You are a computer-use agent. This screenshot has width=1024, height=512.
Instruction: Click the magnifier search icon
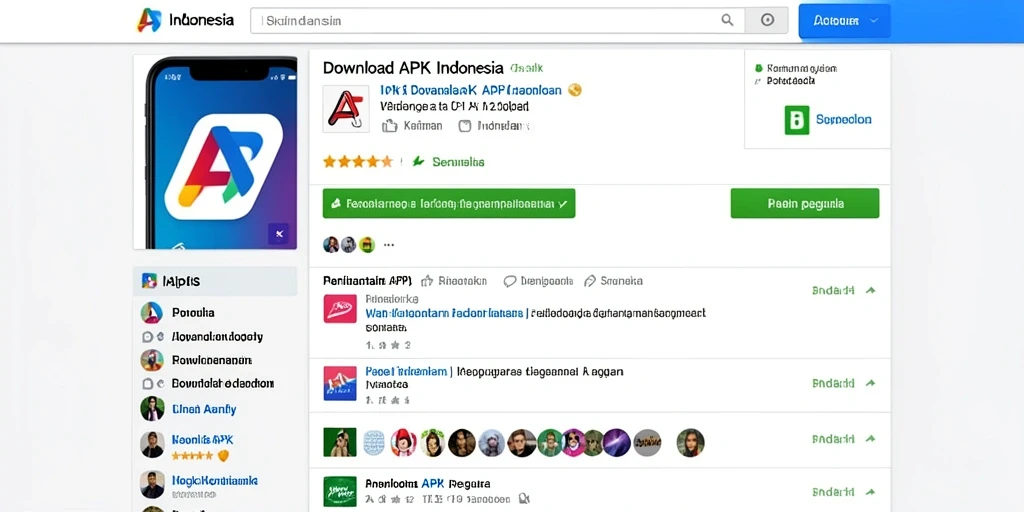coord(727,20)
